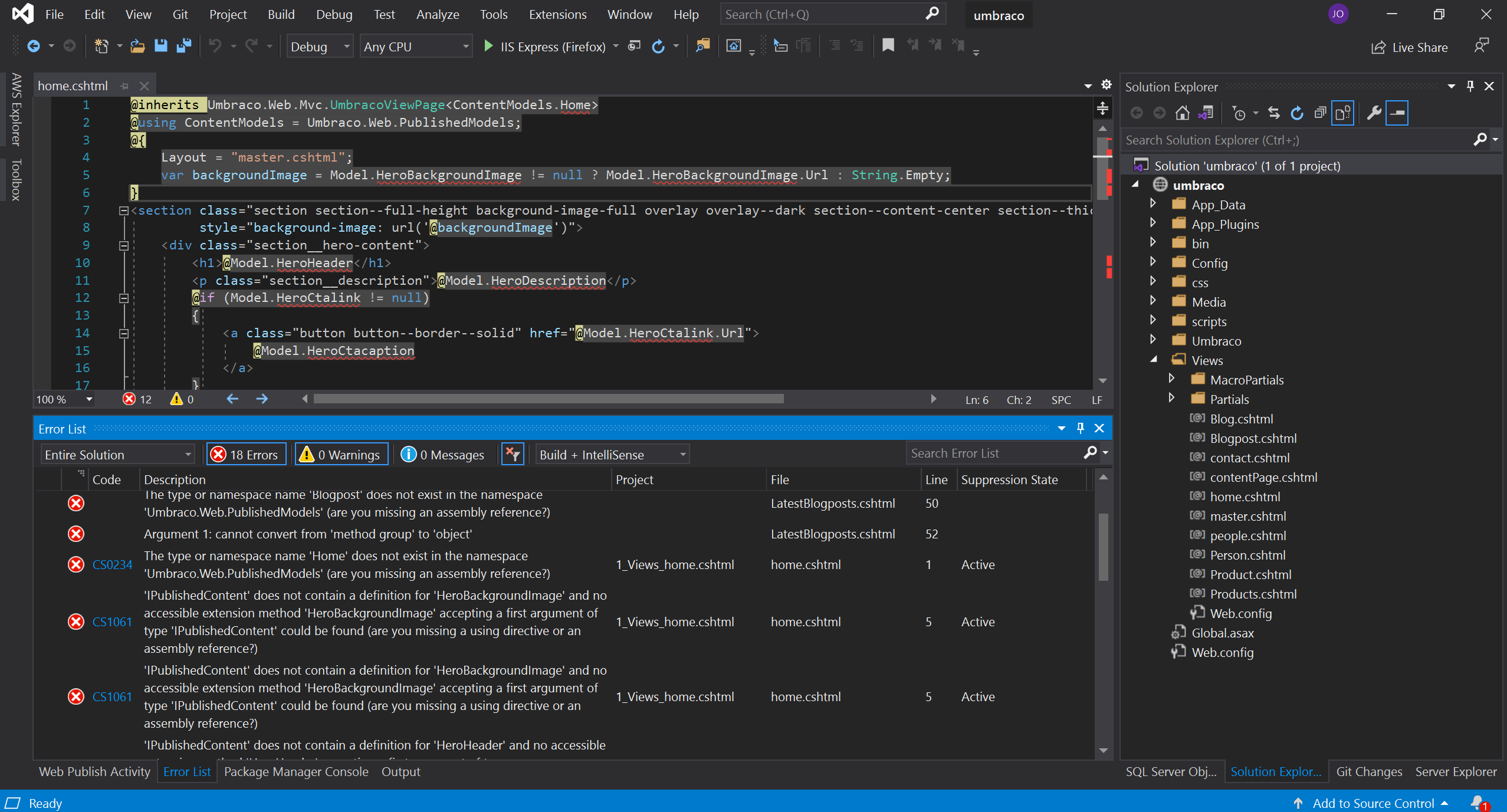Click the Redo action icon
This screenshot has height=812, width=1507.
tap(252, 47)
